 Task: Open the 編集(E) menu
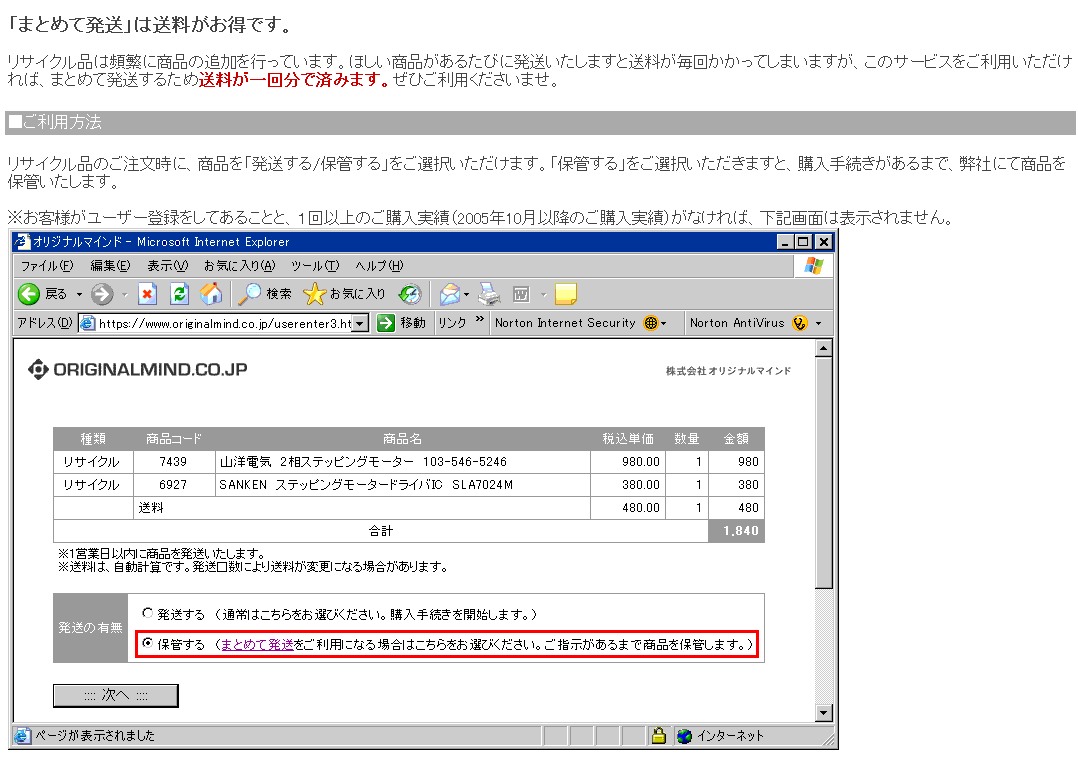coord(110,265)
